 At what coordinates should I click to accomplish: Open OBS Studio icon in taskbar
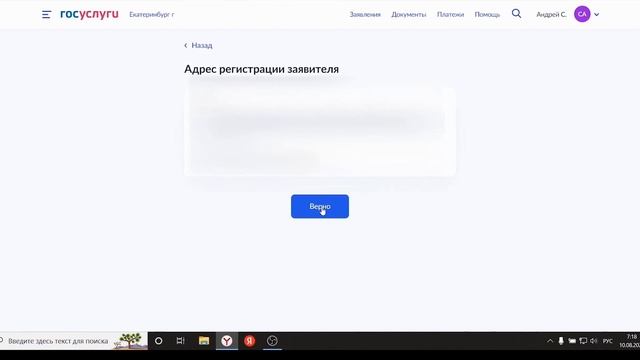pyautogui.click(x=272, y=341)
